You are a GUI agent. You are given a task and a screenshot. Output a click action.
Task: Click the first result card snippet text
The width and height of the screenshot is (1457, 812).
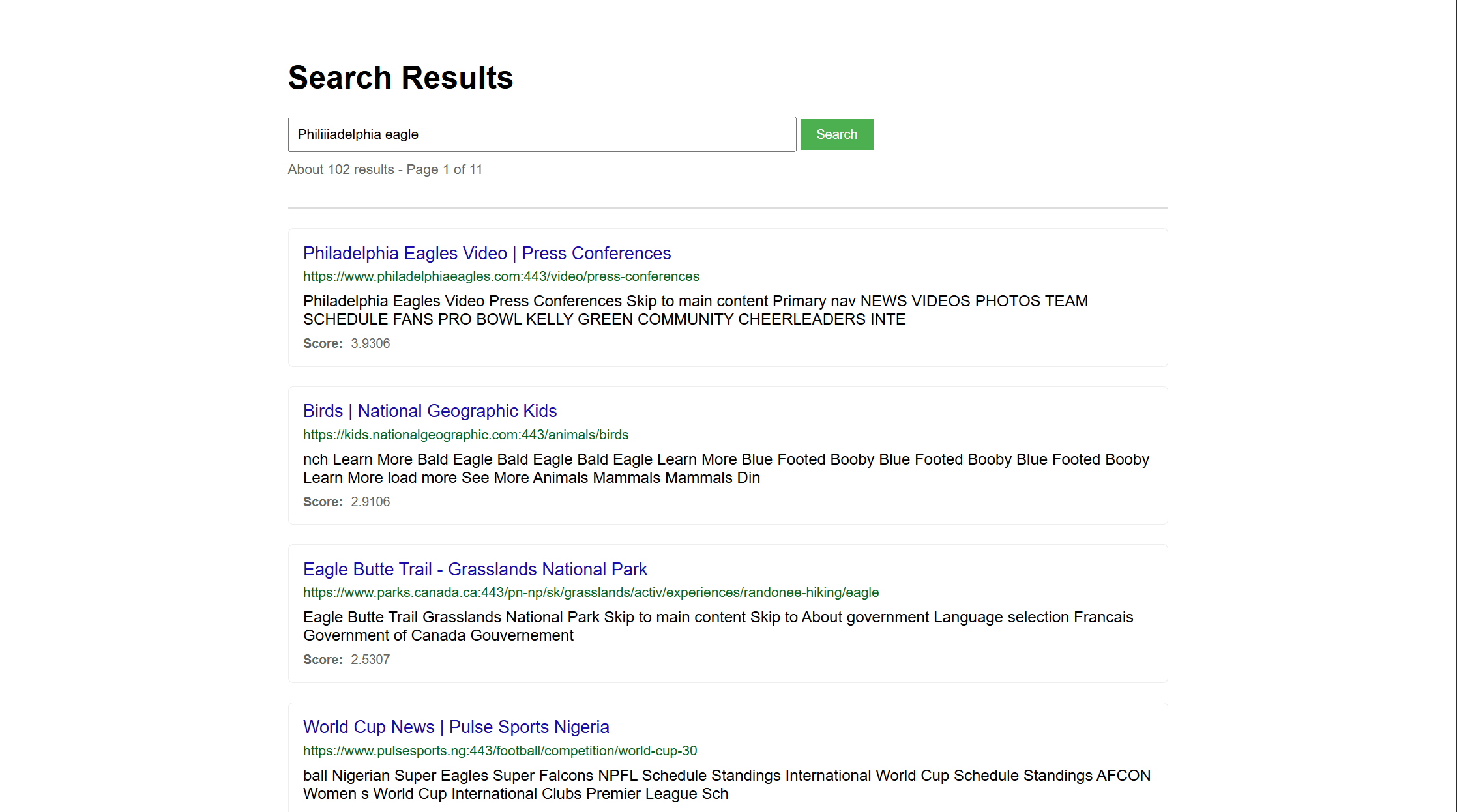(695, 310)
